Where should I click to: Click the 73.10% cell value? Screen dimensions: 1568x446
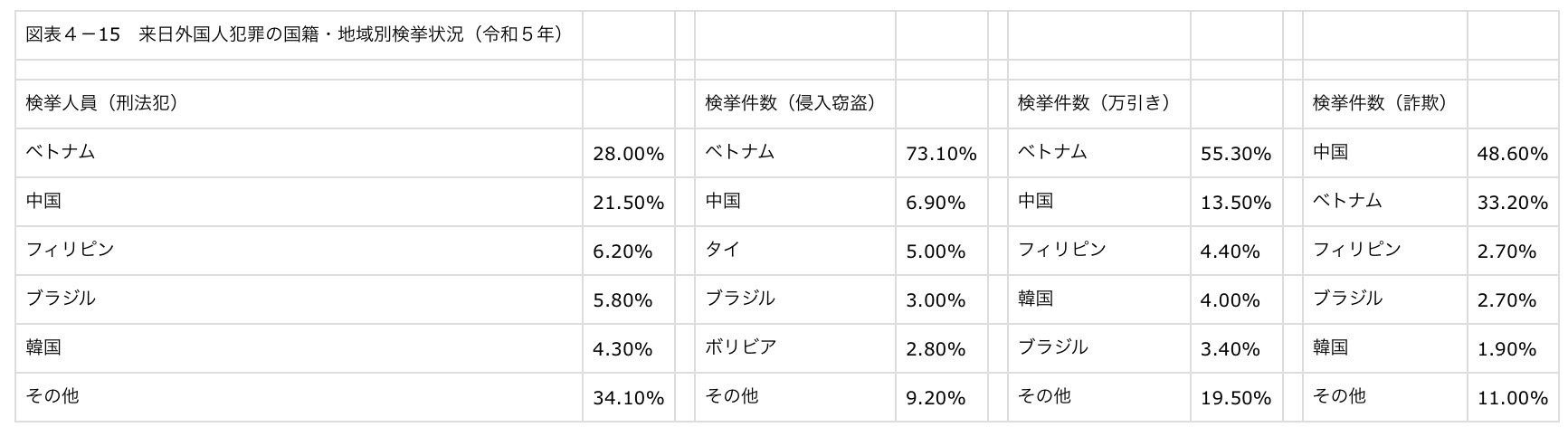pyautogui.click(x=941, y=154)
